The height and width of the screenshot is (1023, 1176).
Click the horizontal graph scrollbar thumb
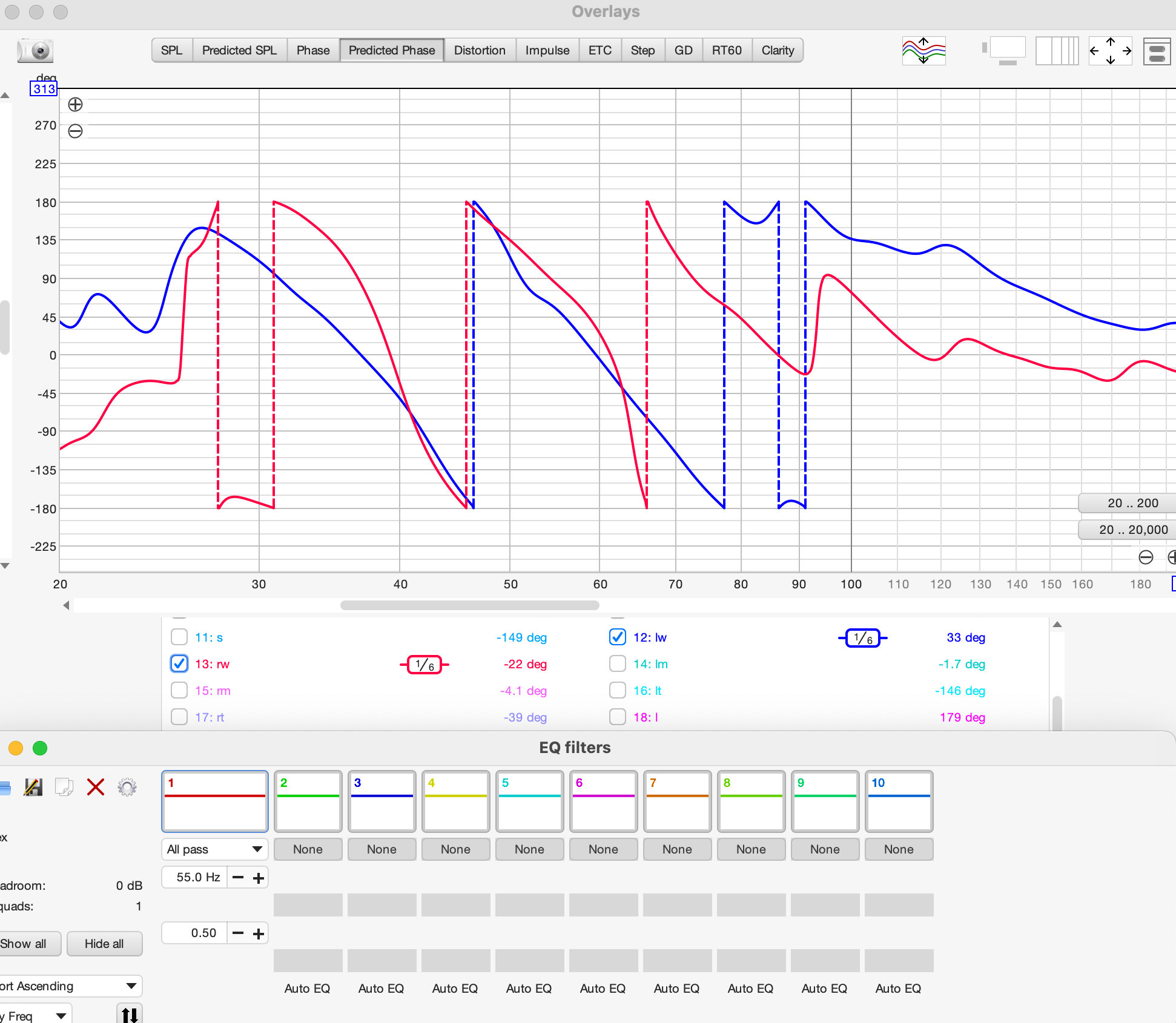click(x=470, y=605)
